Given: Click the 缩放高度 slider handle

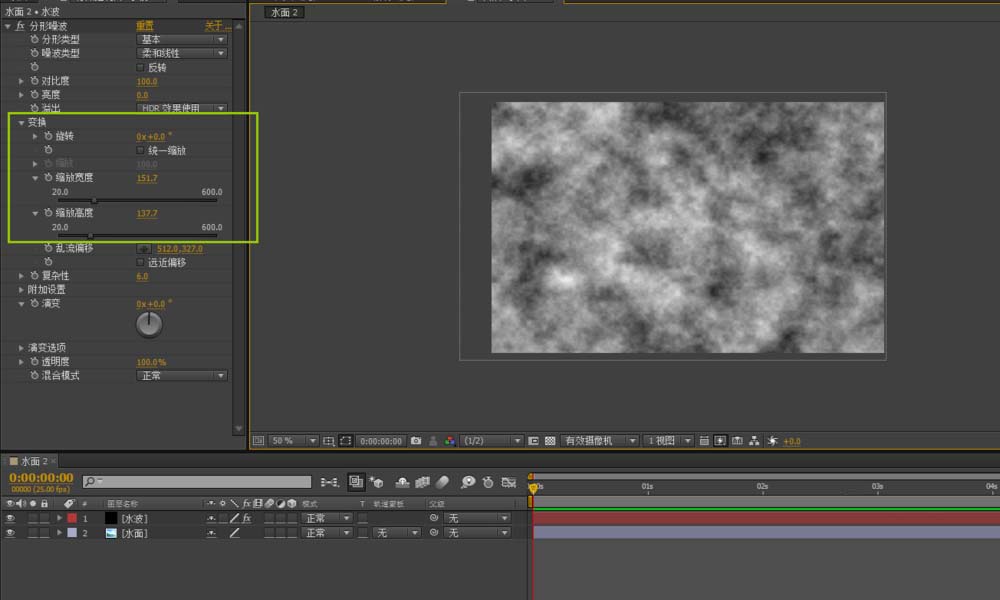Looking at the screenshot, I should [x=91, y=236].
